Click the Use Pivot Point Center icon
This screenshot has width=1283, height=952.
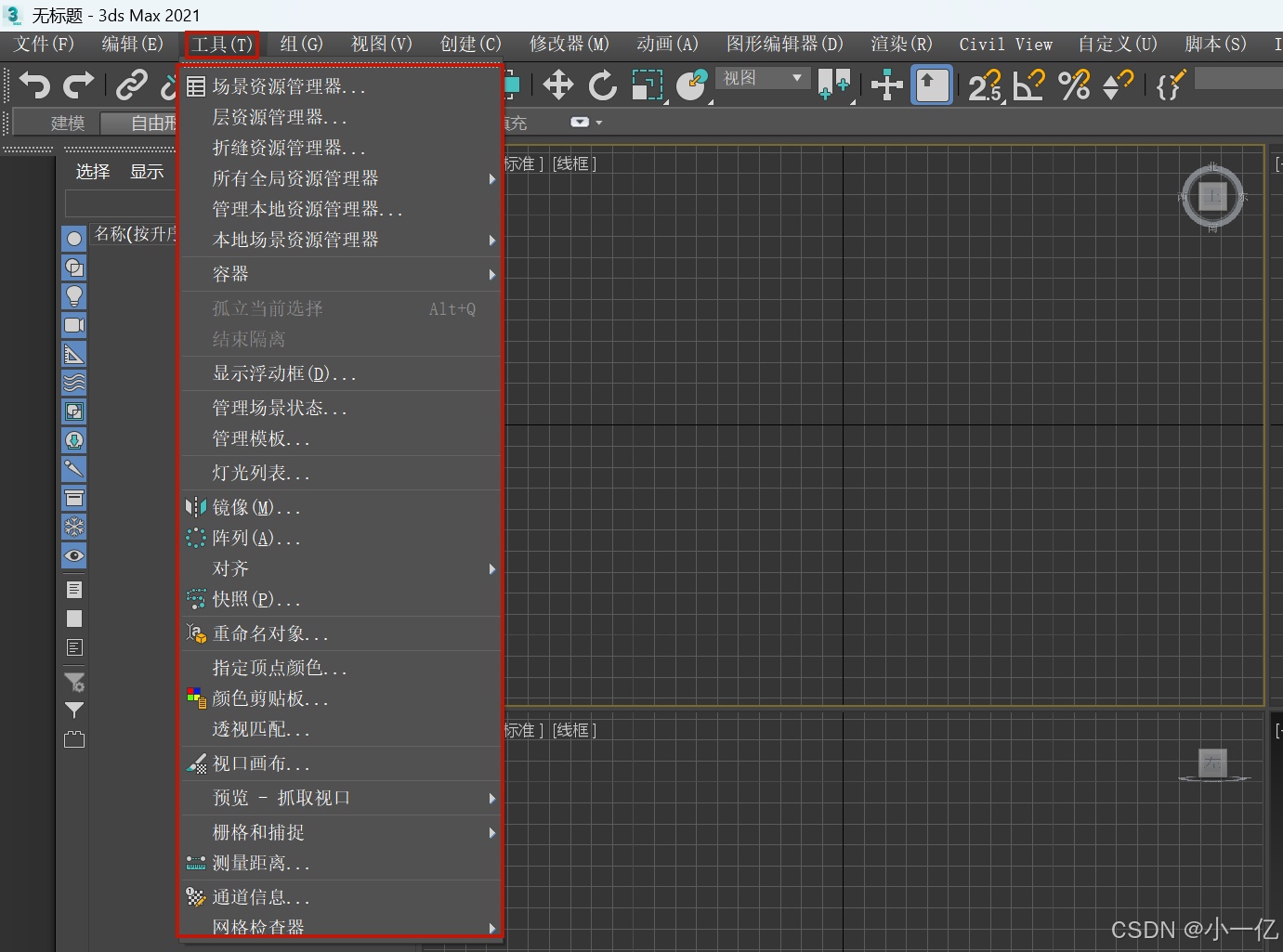[834, 85]
